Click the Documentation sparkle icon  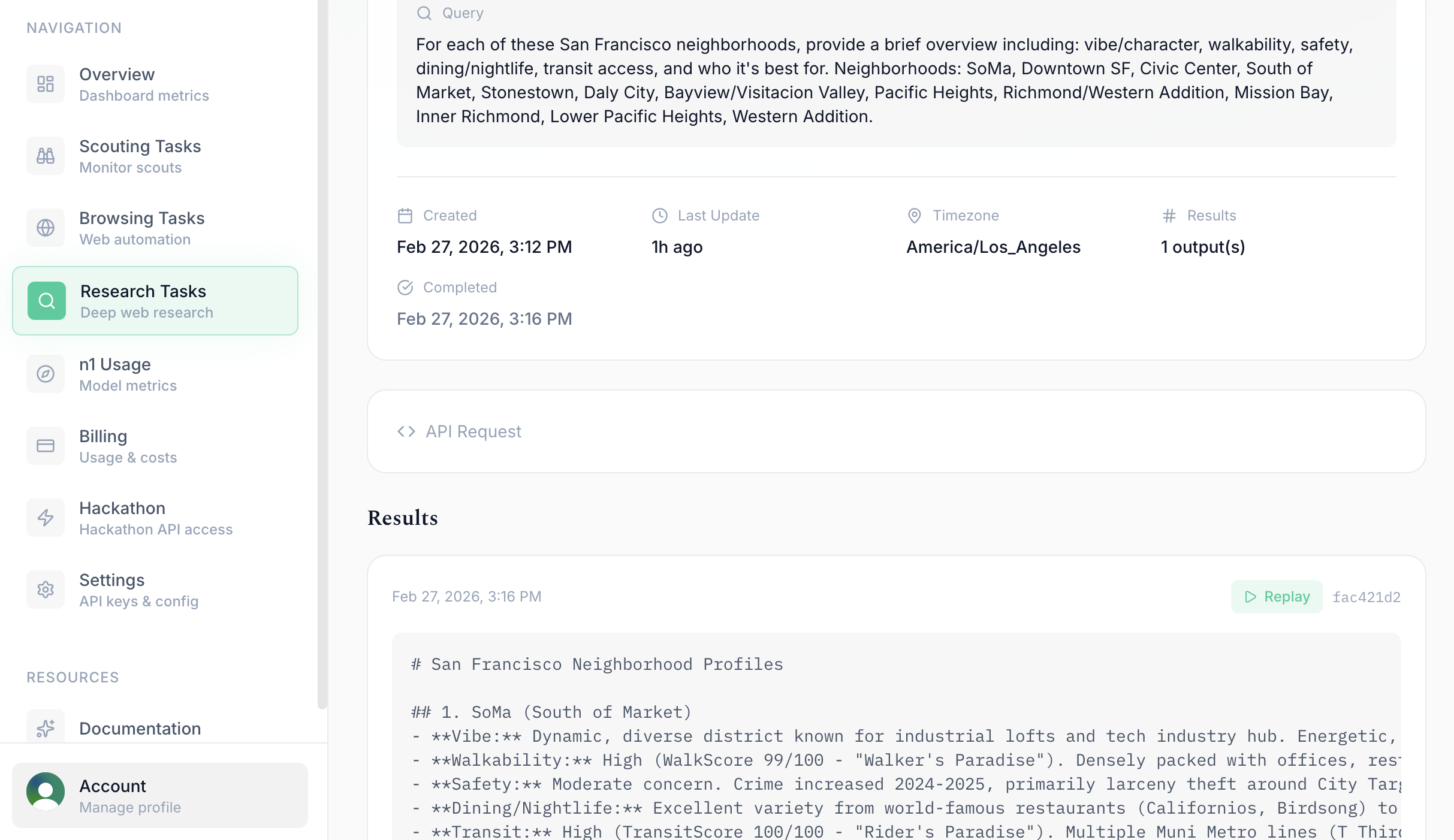click(46, 727)
